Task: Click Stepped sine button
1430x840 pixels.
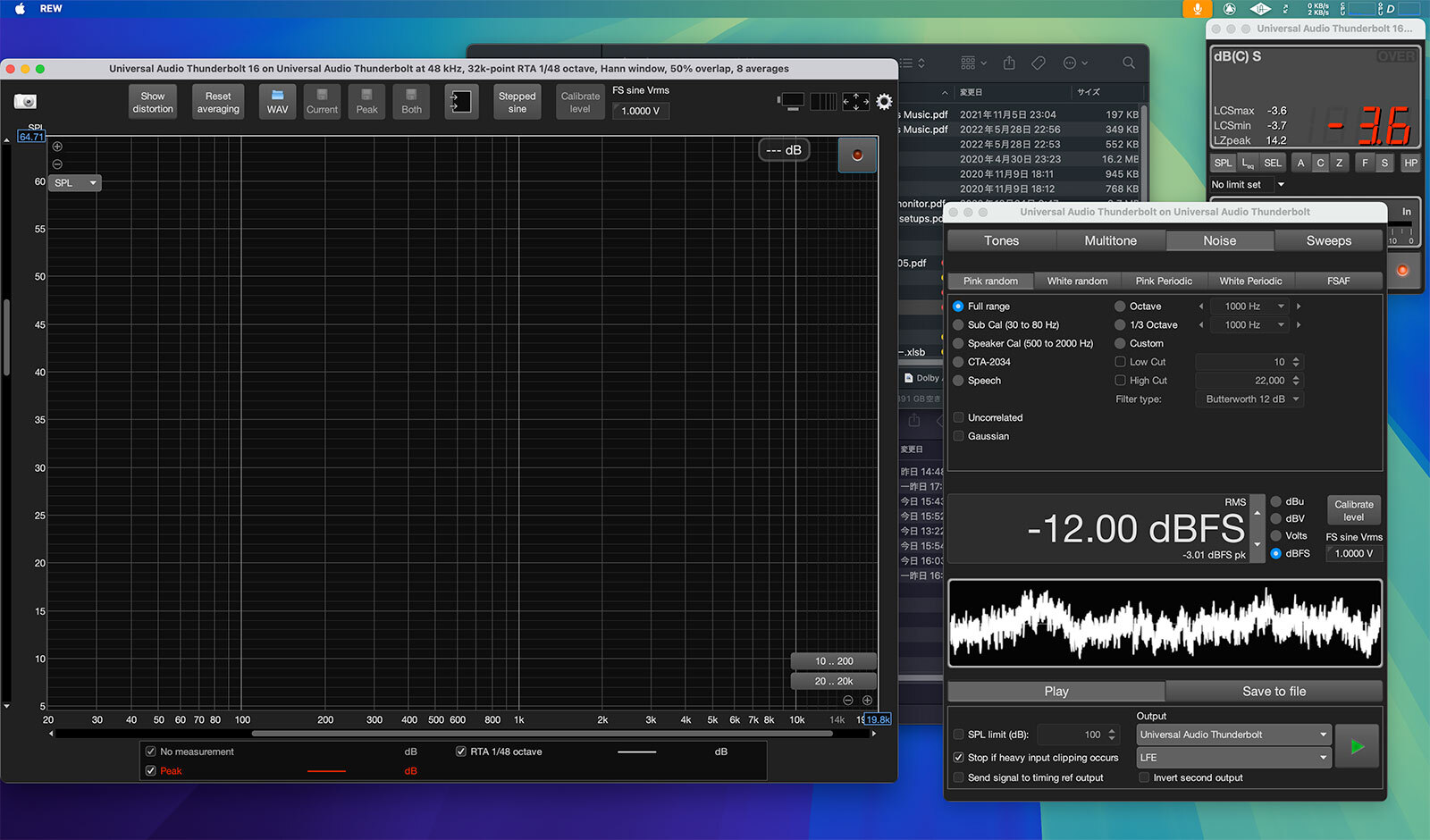Action: 517,103
